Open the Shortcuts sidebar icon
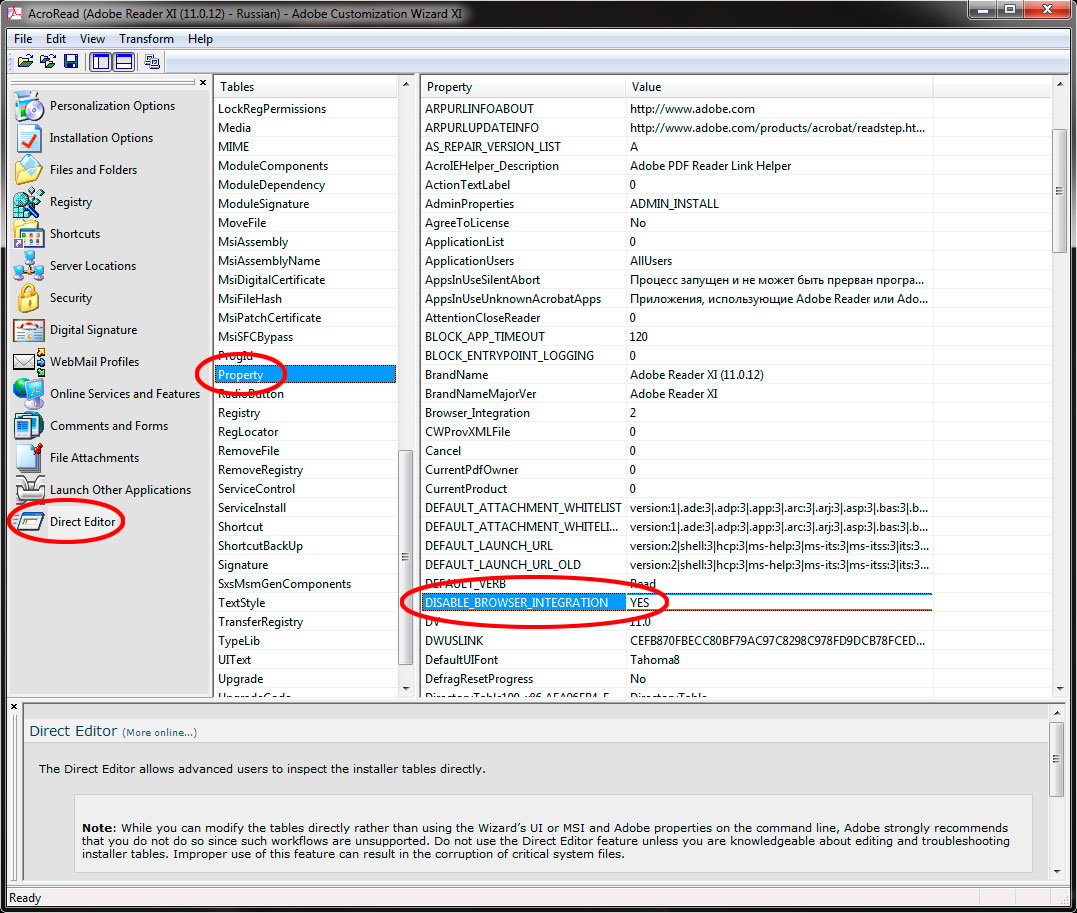 (29, 234)
